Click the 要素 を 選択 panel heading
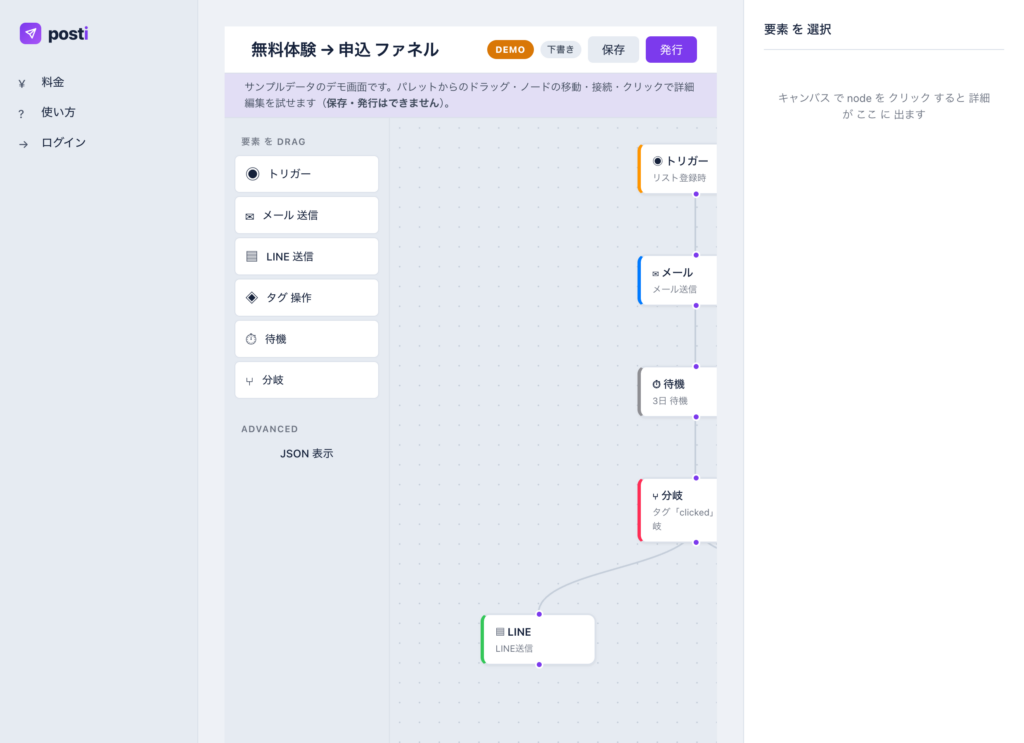The width and height of the screenshot is (1024, 743). tap(797, 29)
